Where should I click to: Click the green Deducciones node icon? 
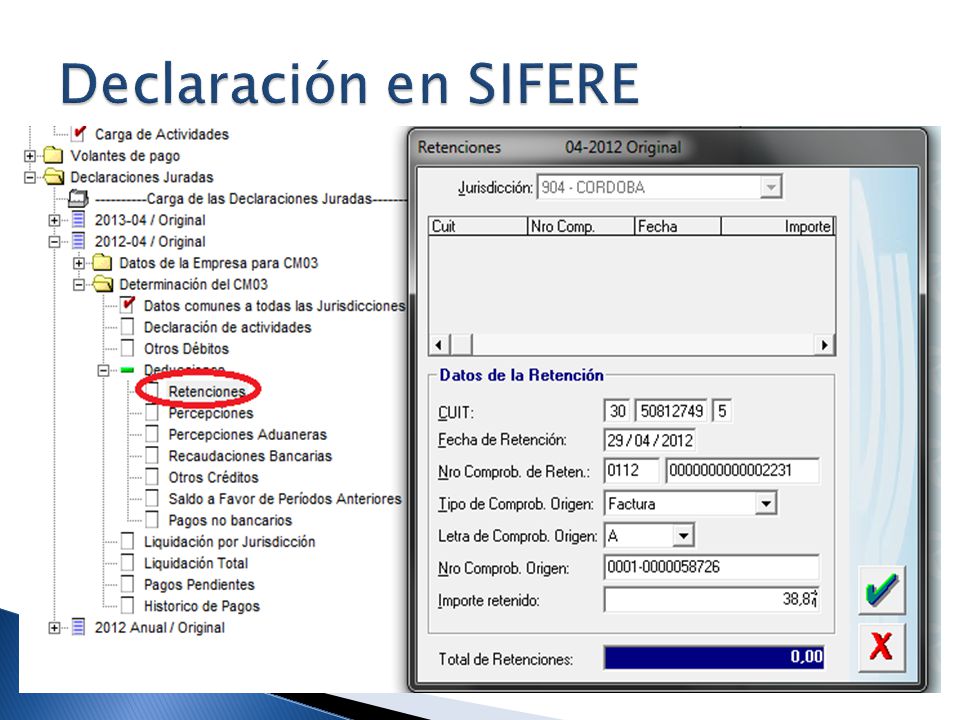coord(127,370)
